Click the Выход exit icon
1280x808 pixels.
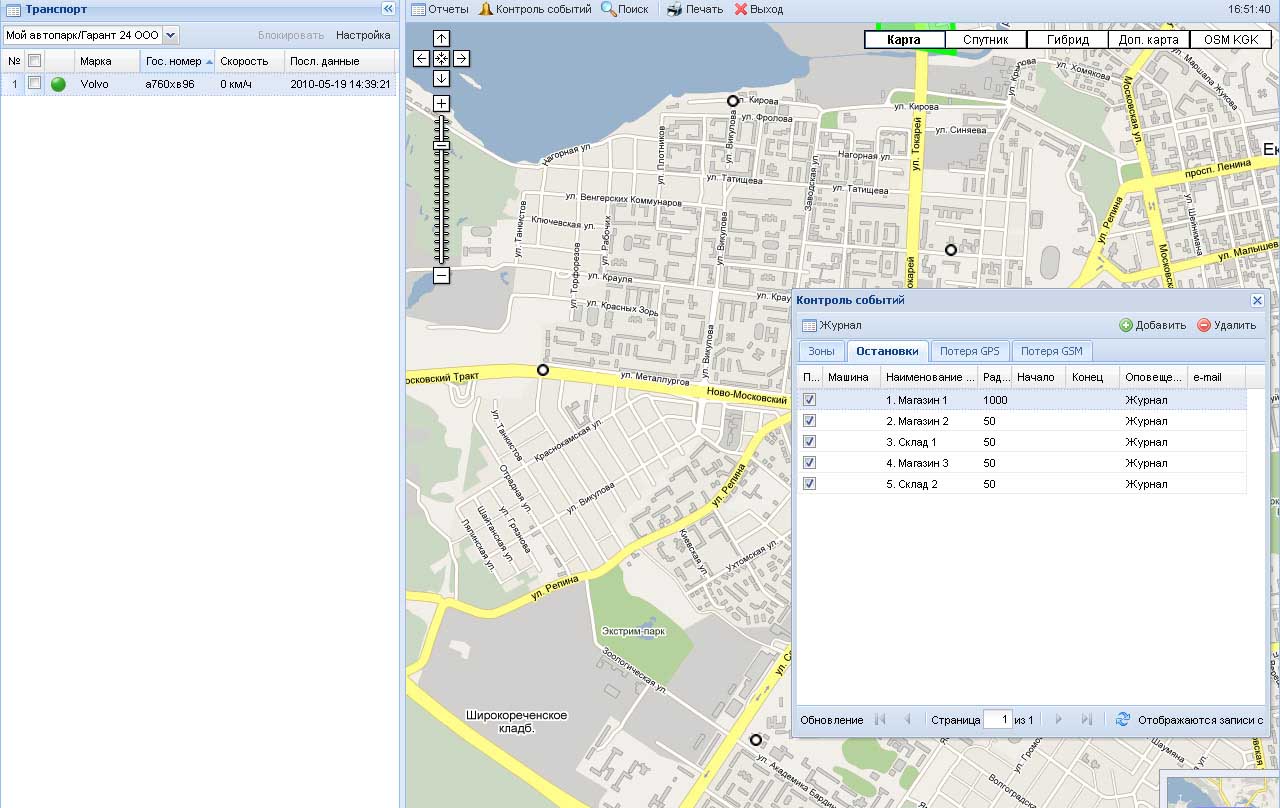(741, 9)
